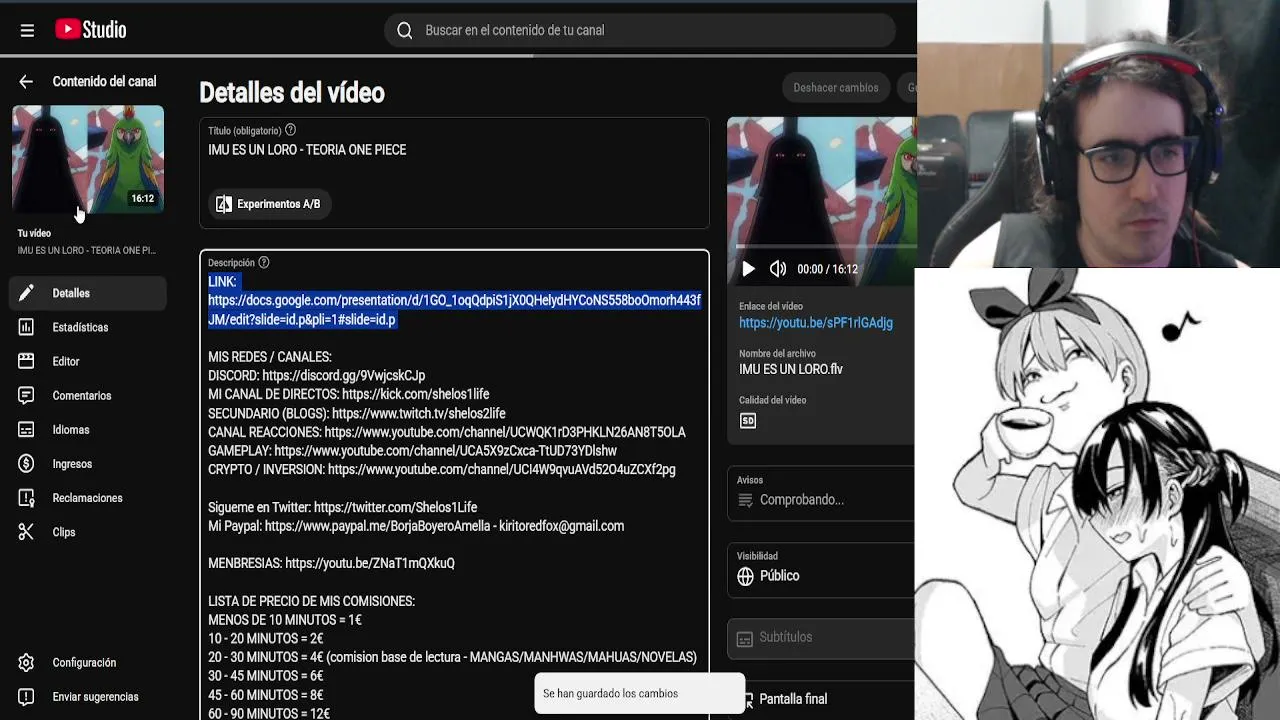Open the Pantalla final option
Viewport: 1280px width, 720px height.
pos(793,699)
